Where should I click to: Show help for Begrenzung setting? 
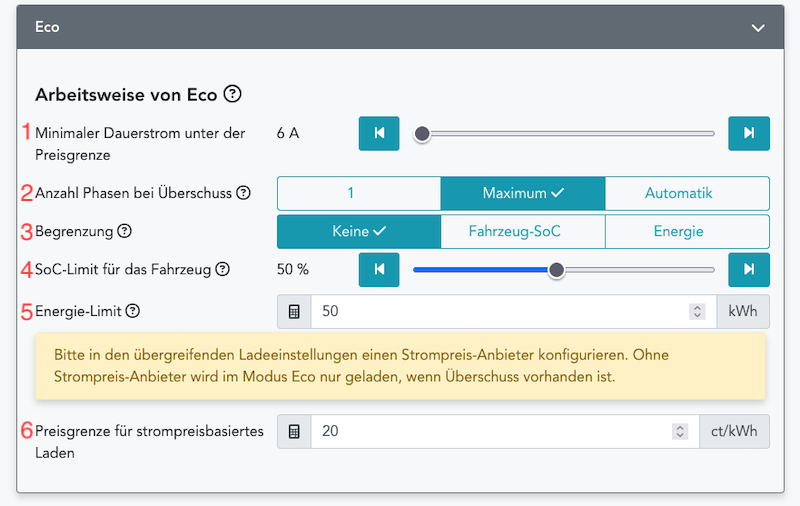point(125,231)
